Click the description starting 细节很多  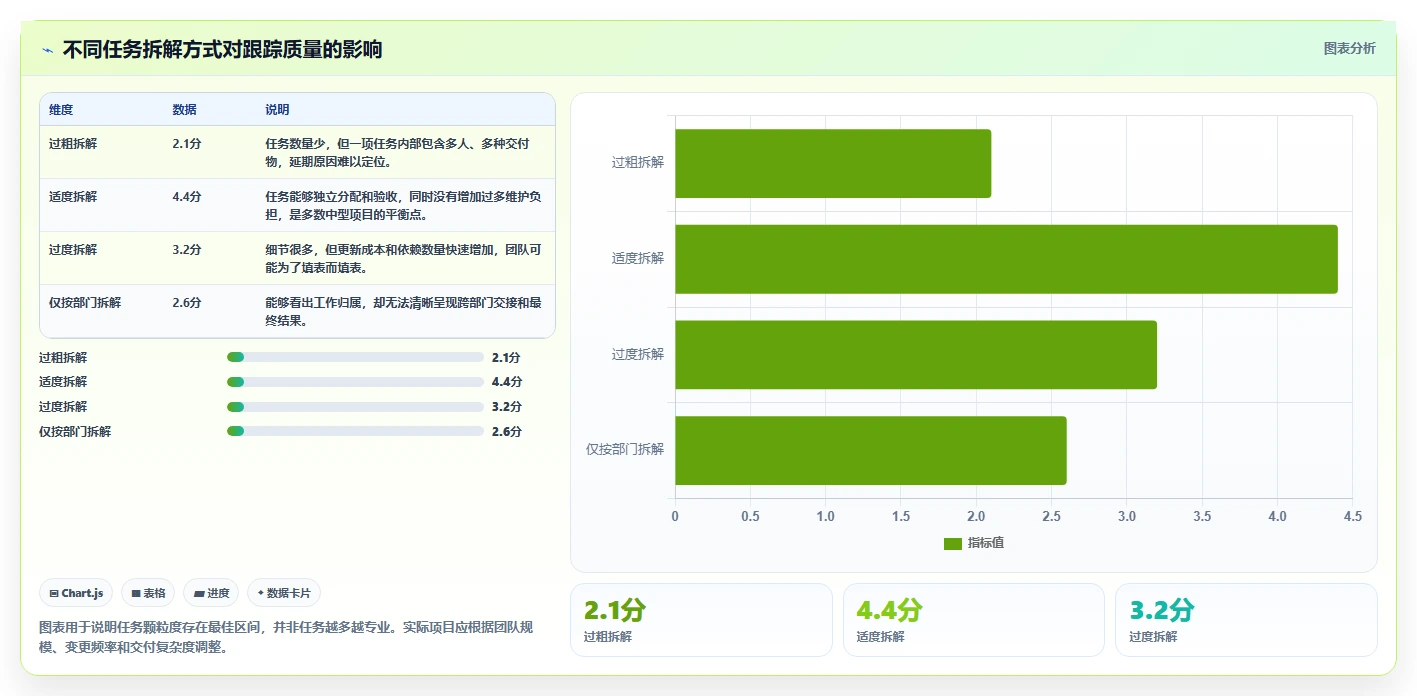(x=403, y=259)
